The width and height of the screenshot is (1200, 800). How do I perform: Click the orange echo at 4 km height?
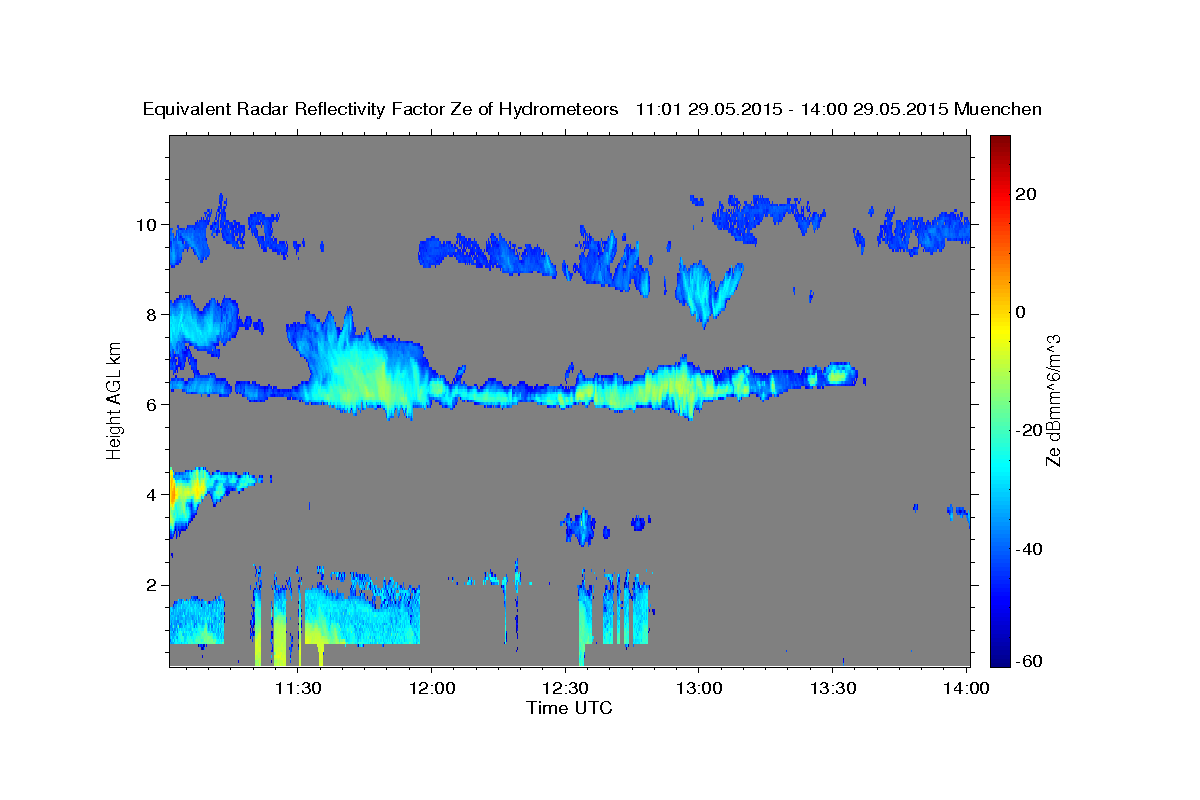click(x=174, y=492)
